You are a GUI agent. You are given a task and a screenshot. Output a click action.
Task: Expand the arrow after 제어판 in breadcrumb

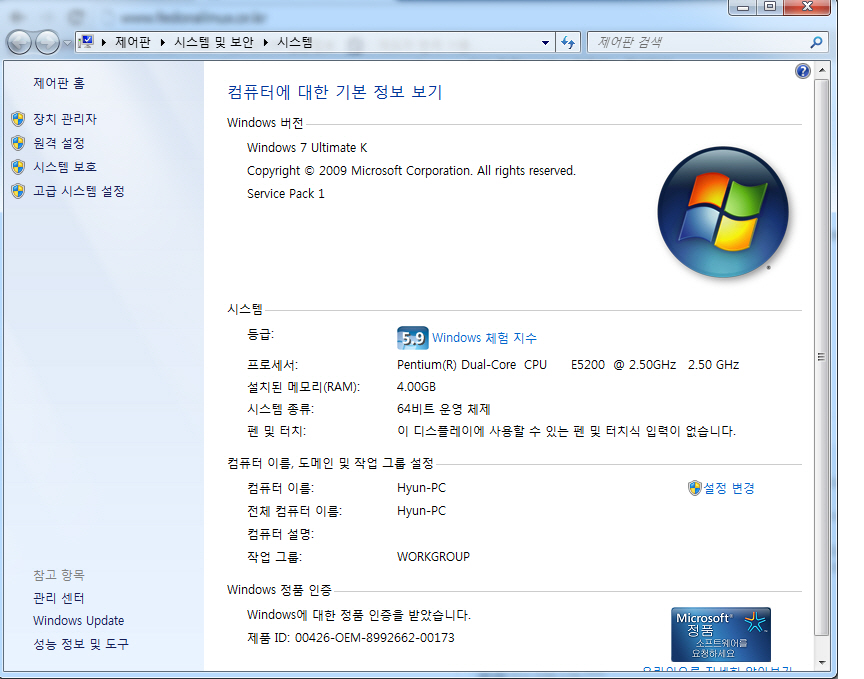coord(163,42)
